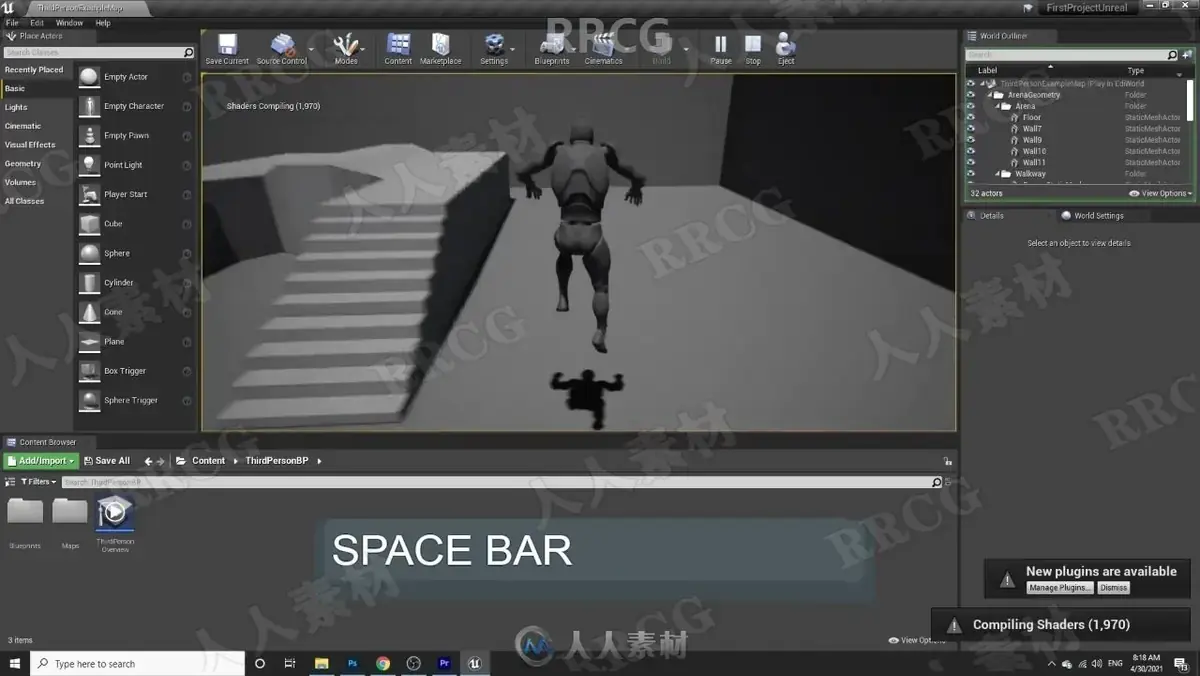Select the Lights category

(16, 107)
